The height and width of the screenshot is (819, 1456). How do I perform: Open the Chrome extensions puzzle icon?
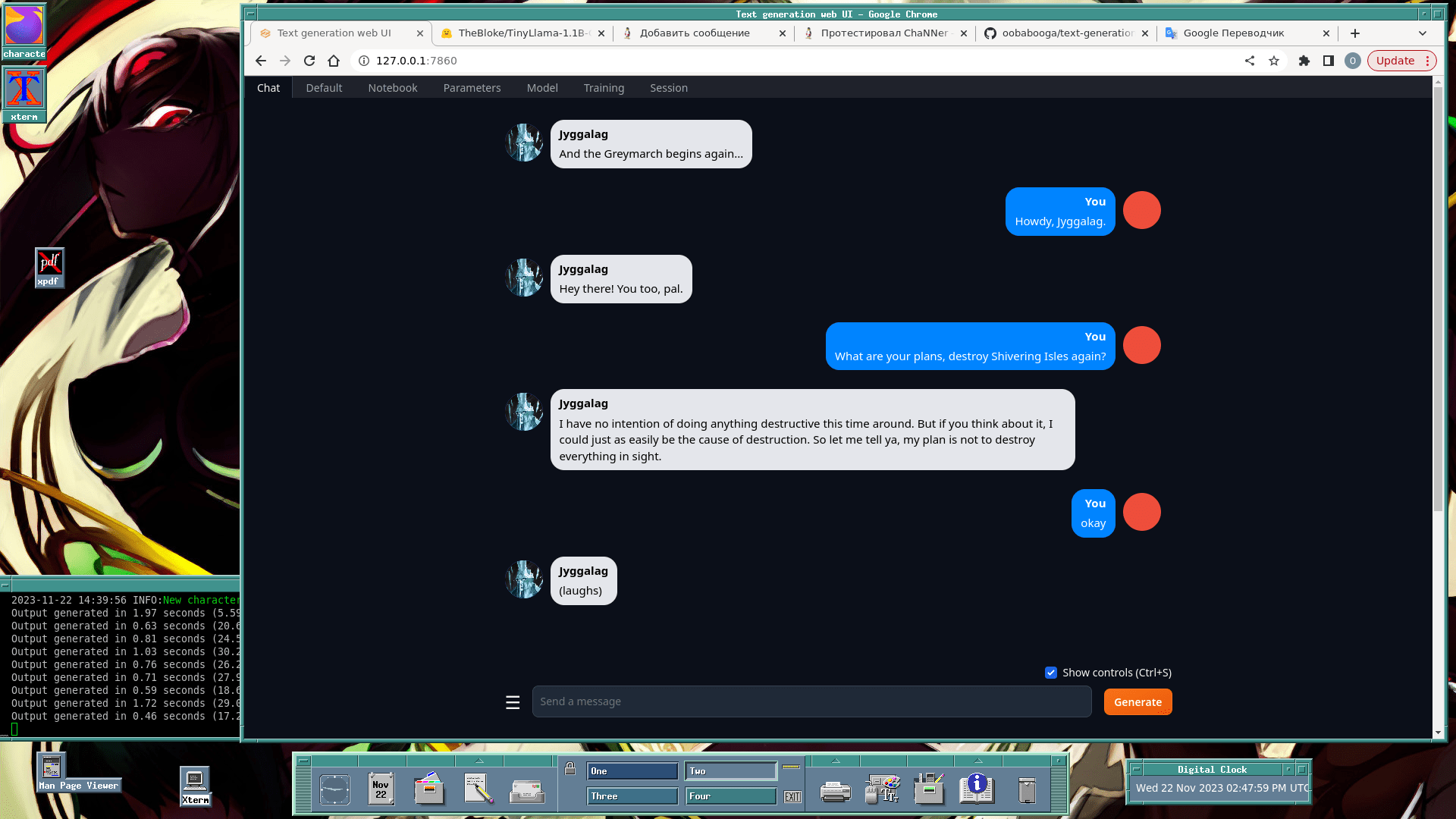1304,61
